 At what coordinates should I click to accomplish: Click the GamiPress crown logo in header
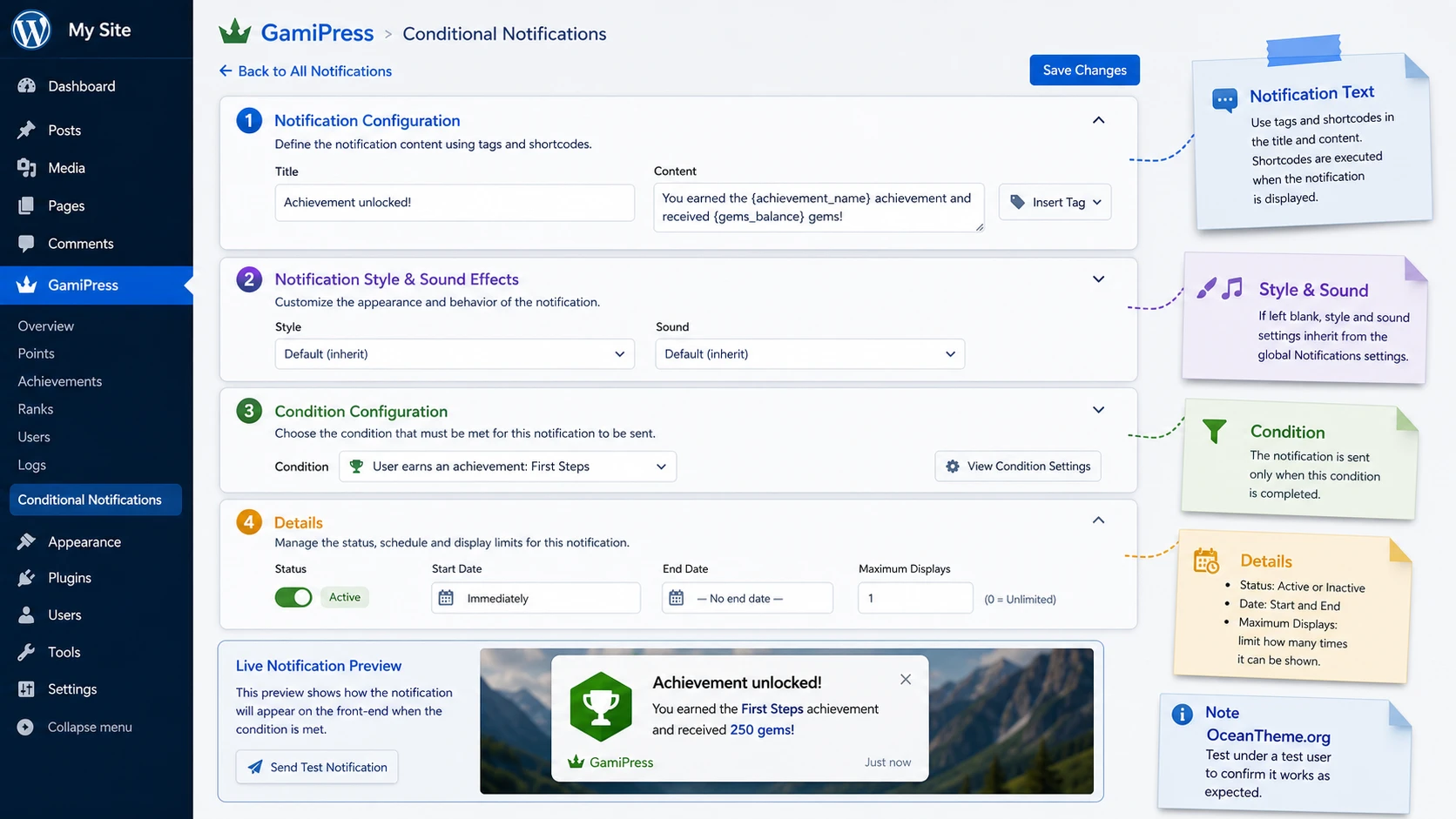234,32
